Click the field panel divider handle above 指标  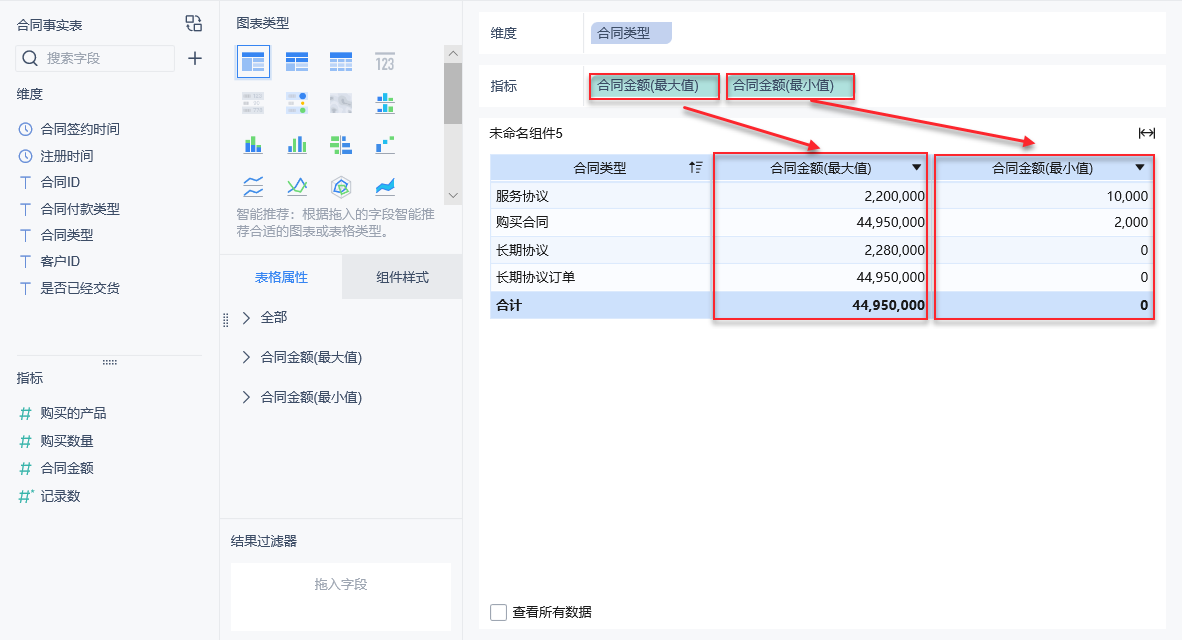click(x=109, y=362)
